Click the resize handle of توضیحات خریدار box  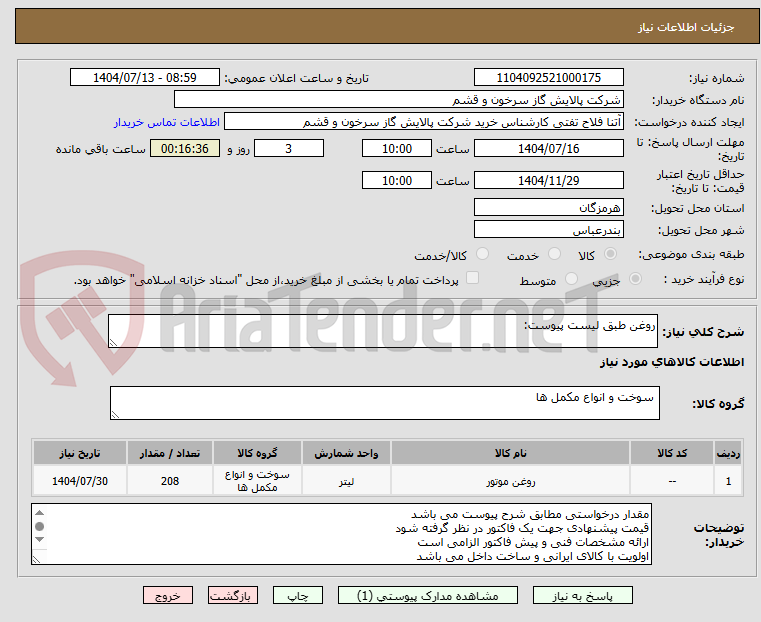[36, 559]
